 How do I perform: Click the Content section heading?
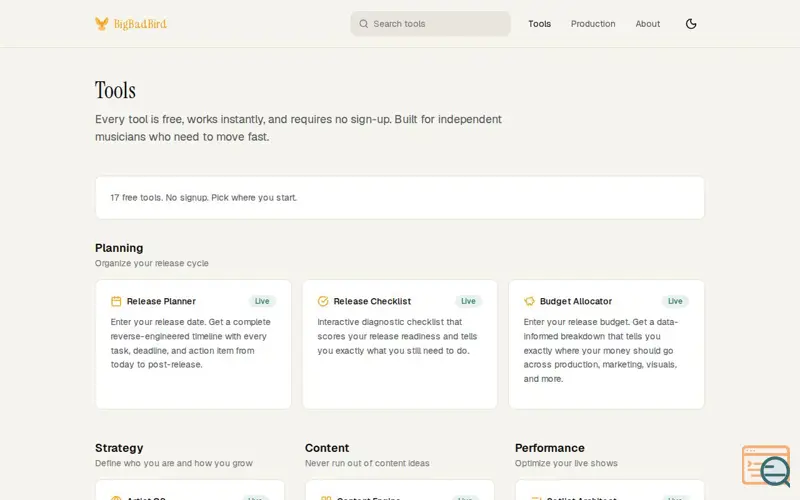tap(327, 448)
